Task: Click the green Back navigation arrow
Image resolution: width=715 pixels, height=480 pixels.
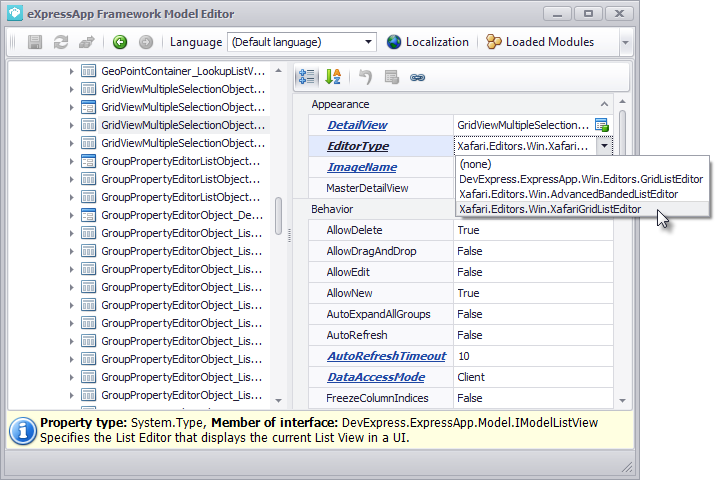Action: [120, 42]
